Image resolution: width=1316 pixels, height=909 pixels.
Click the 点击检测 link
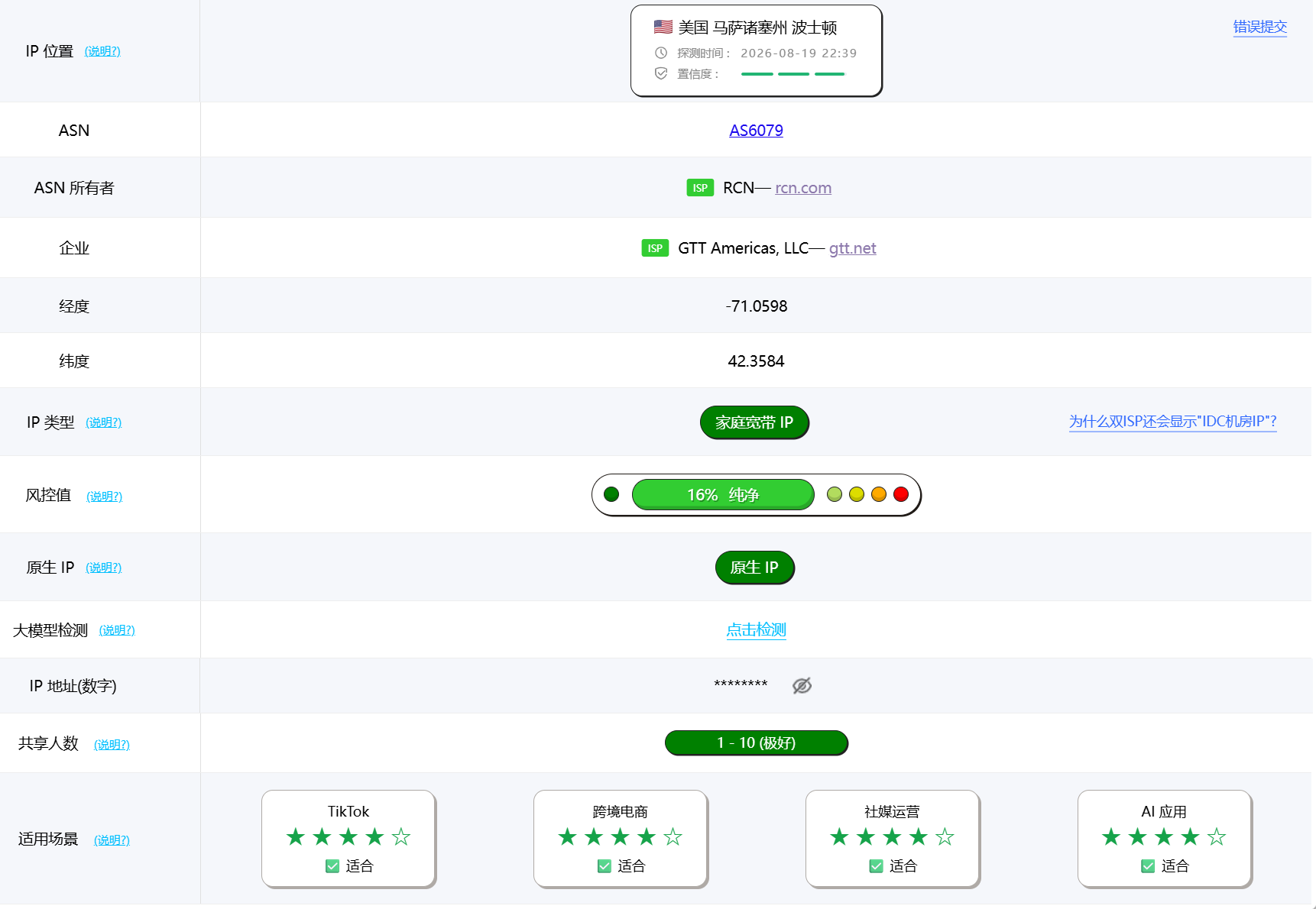coord(756,629)
